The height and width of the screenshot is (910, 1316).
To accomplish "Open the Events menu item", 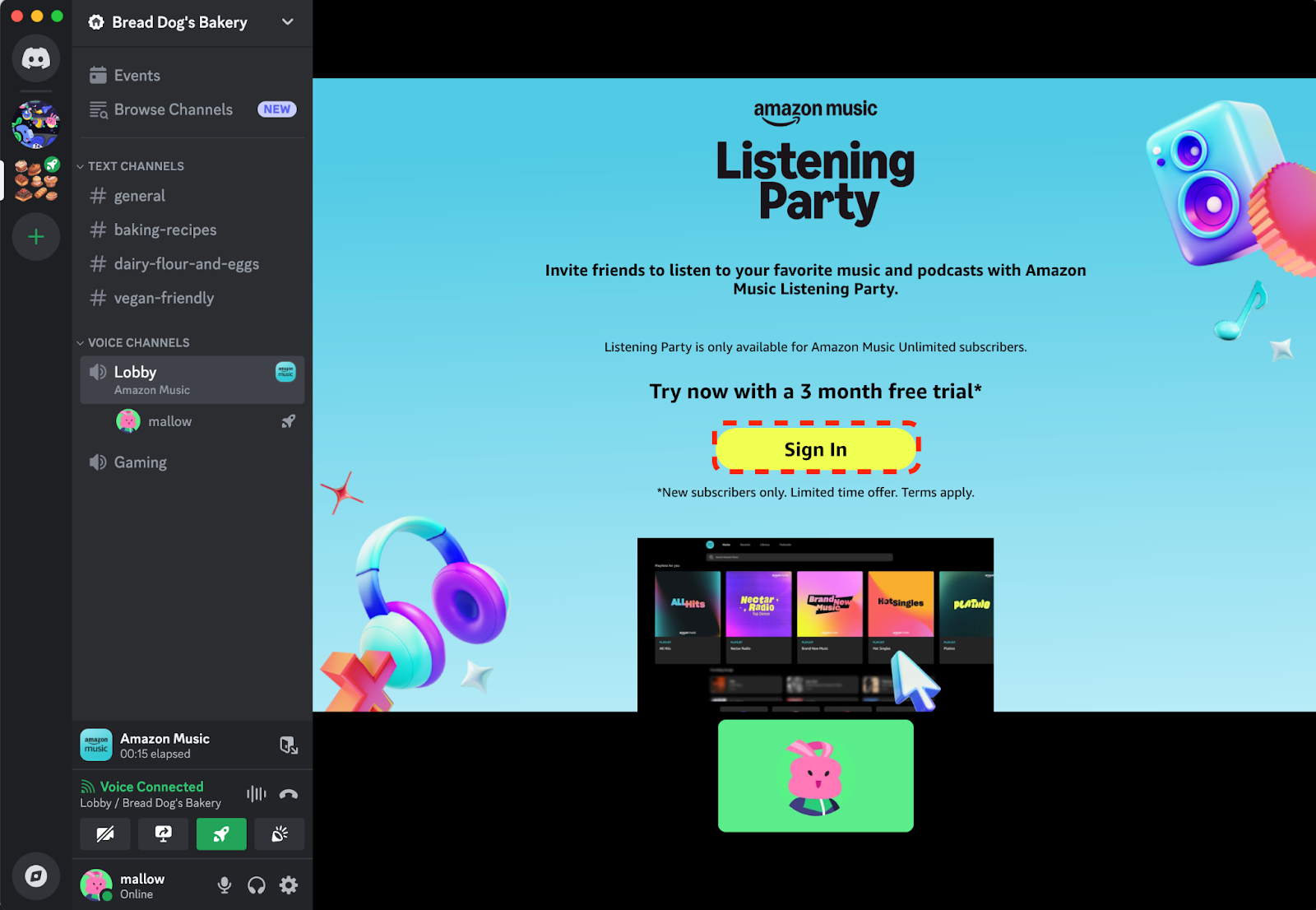I will click(x=137, y=76).
